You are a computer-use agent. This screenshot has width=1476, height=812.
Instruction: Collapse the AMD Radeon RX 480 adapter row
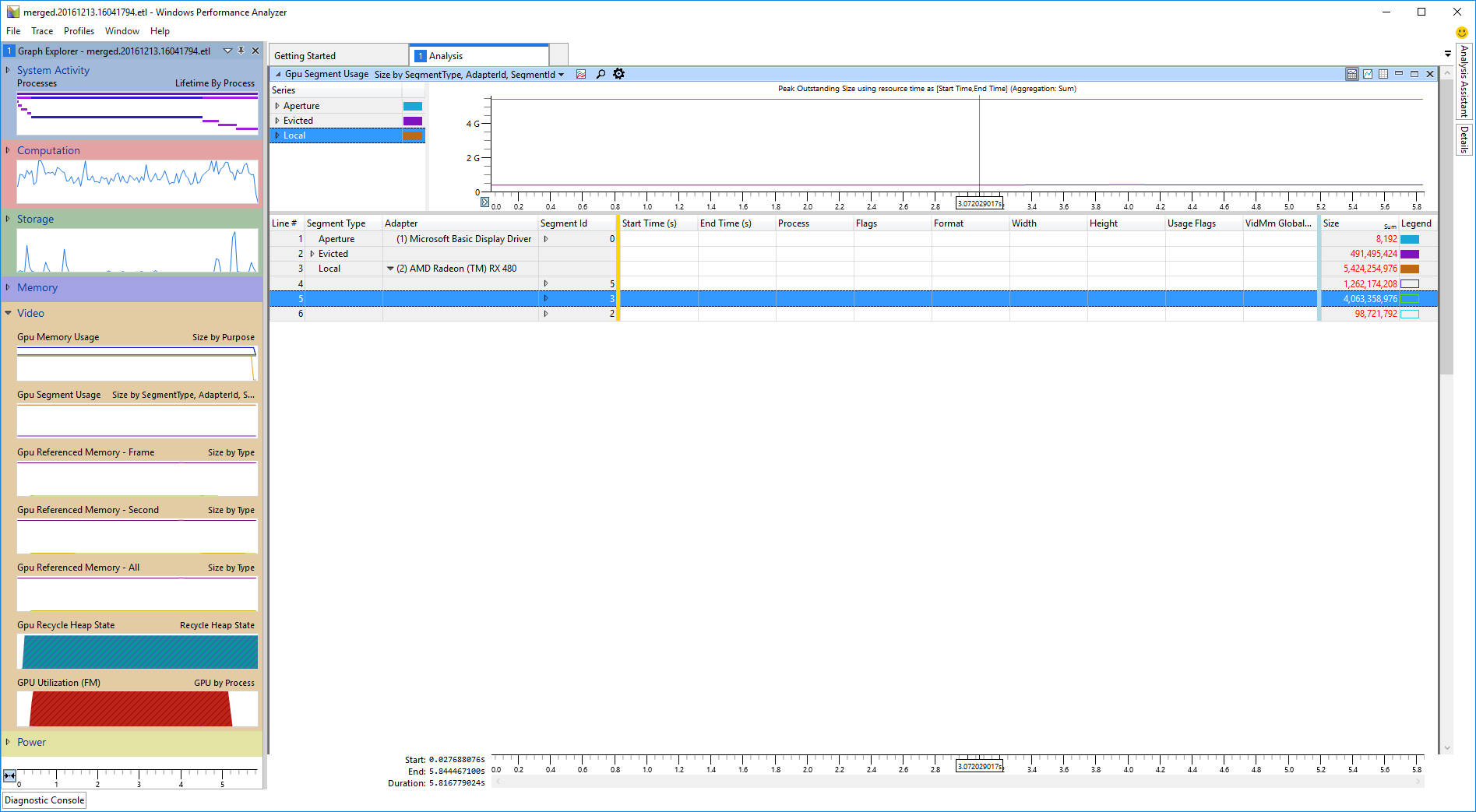point(390,269)
